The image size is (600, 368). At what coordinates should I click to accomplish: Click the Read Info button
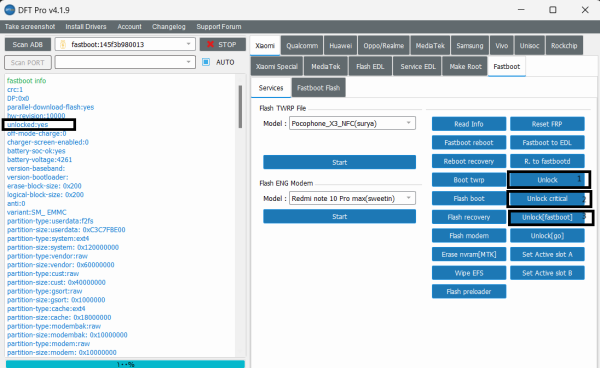469,124
